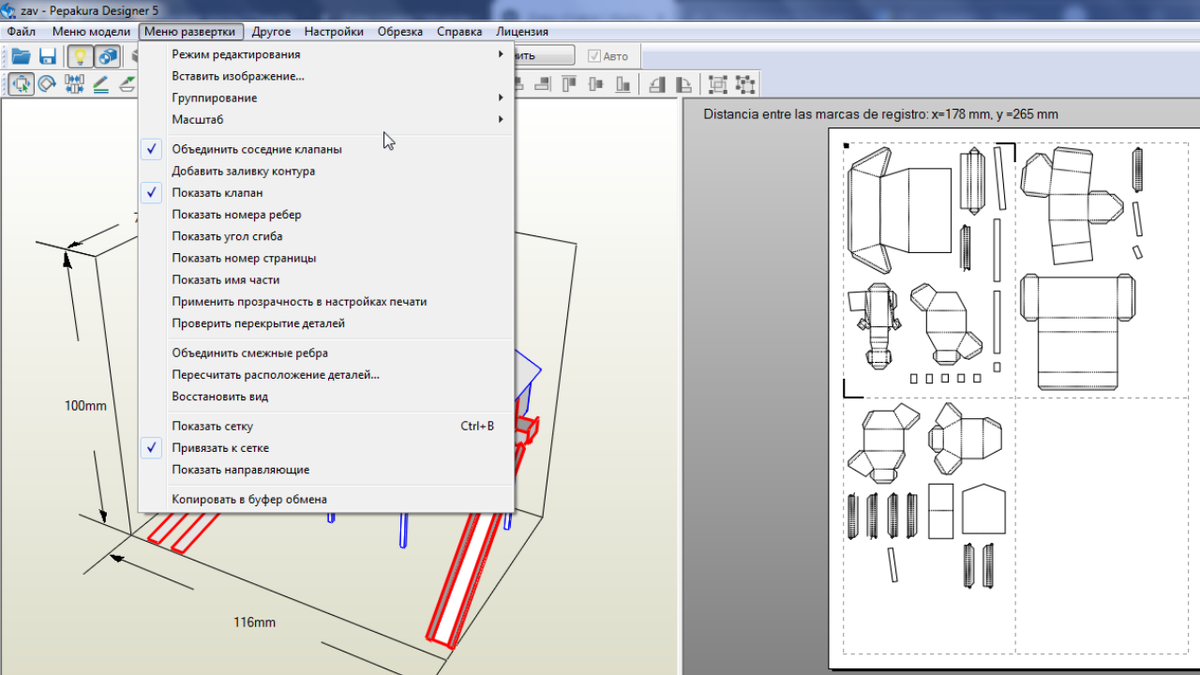Align selected parts to top edge
1200x675 pixels.
pos(569,84)
